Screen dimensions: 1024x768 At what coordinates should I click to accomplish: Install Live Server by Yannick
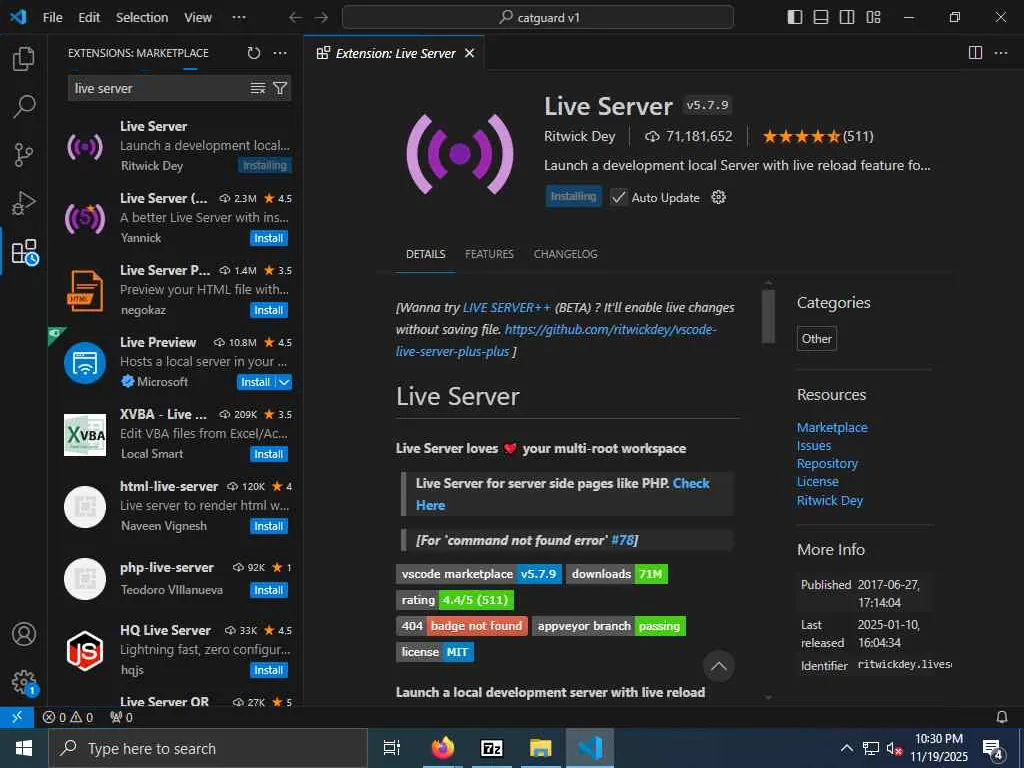coord(268,238)
